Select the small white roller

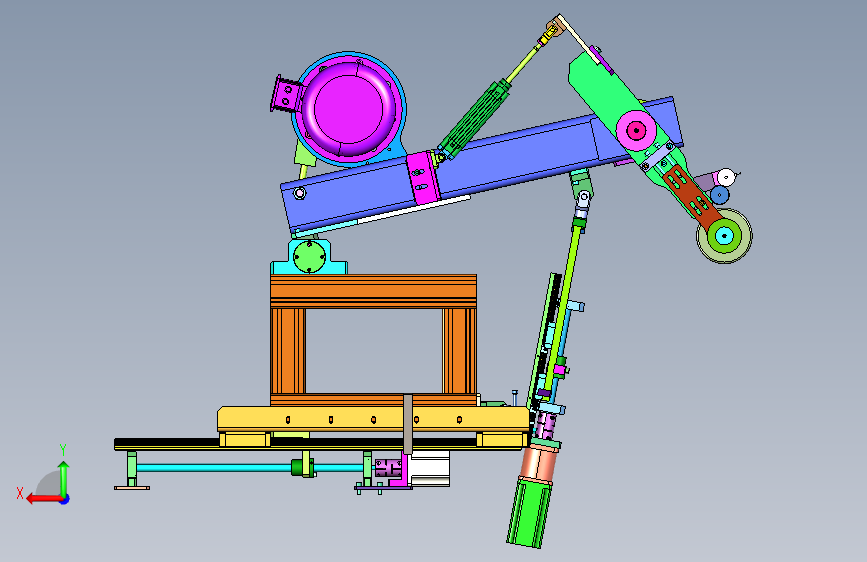(726, 178)
